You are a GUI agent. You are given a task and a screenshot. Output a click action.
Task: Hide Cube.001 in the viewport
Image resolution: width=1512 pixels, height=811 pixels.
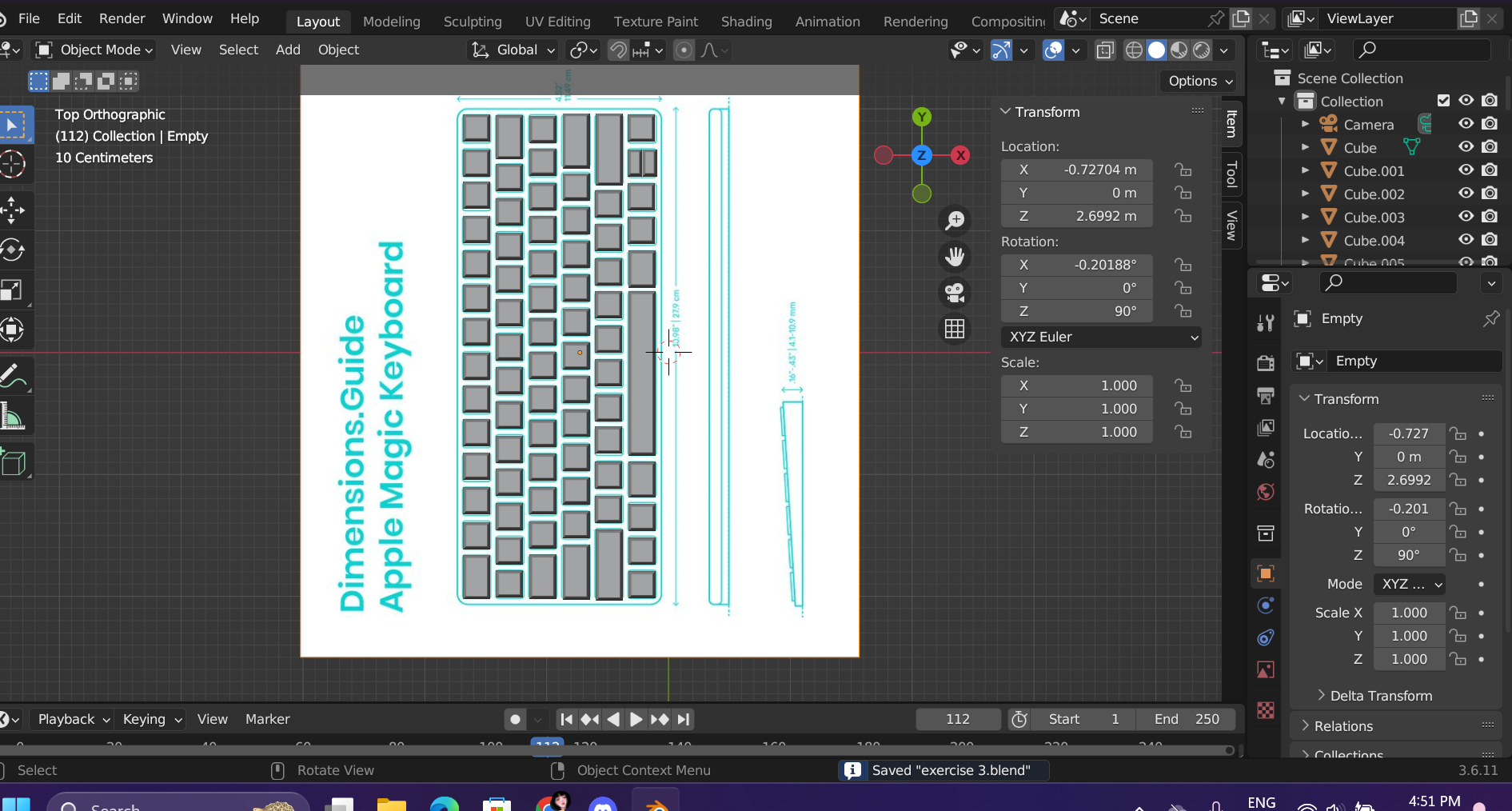(1466, 170)
